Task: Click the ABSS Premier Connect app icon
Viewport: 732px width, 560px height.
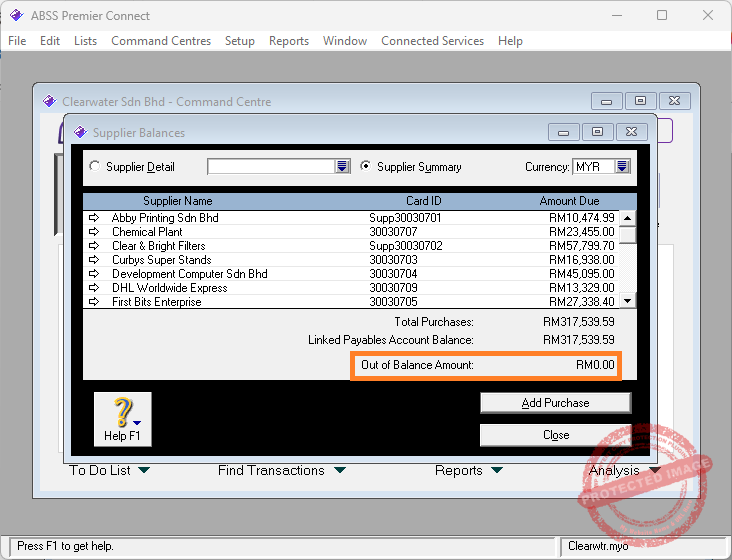Action: (x=16, y=15)
